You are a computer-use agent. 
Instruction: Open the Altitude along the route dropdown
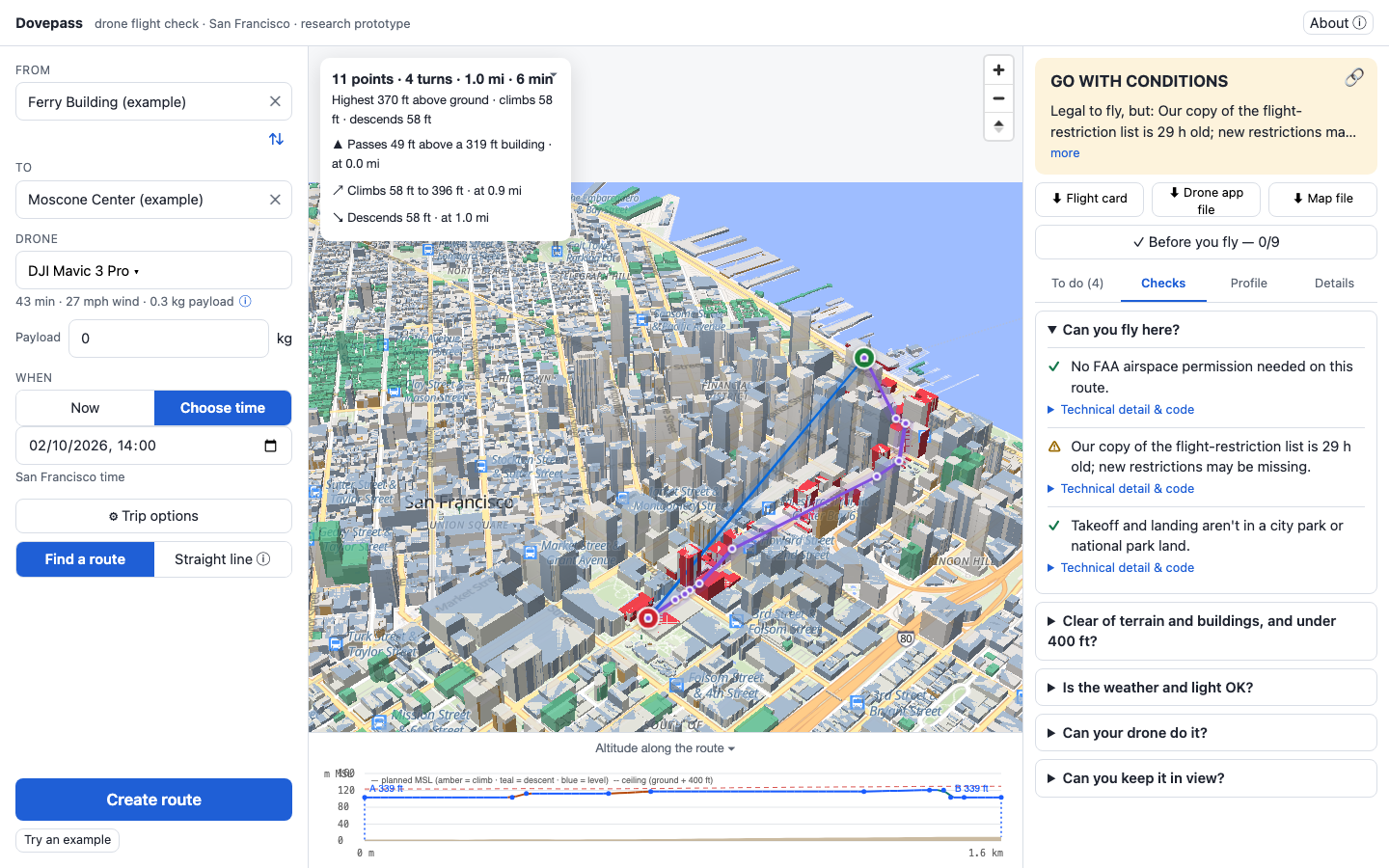(666, 748)
